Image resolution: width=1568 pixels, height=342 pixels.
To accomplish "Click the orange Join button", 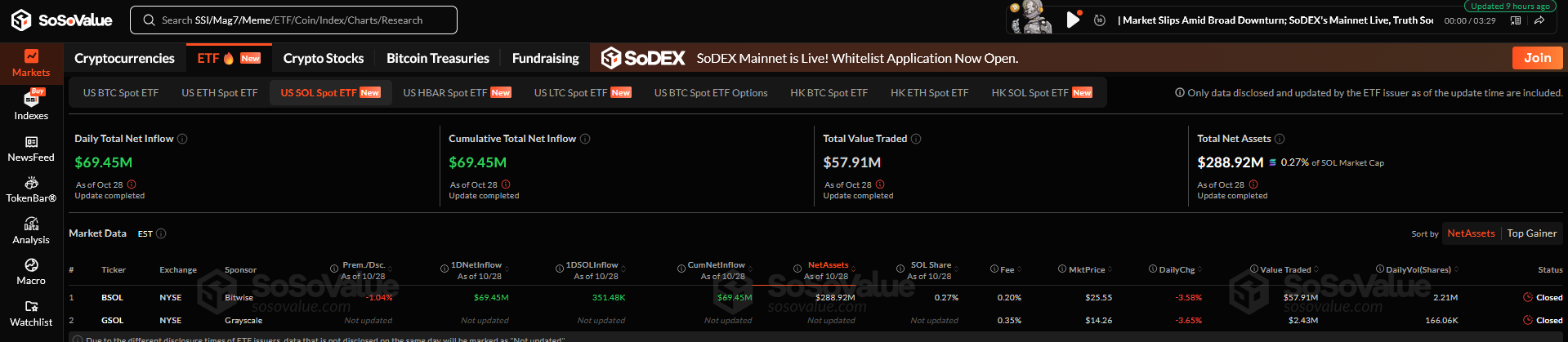I will click(1537, 58).
